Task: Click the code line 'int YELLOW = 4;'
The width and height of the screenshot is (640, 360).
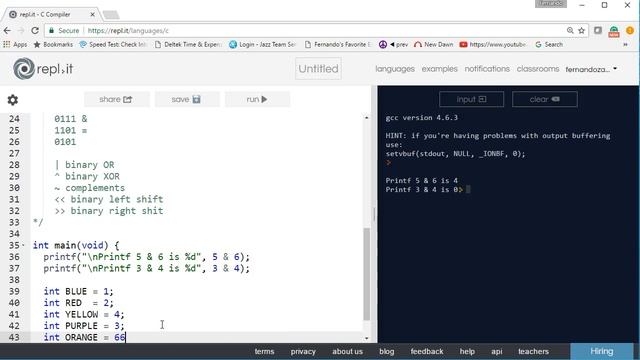Action: click(84, 314)
